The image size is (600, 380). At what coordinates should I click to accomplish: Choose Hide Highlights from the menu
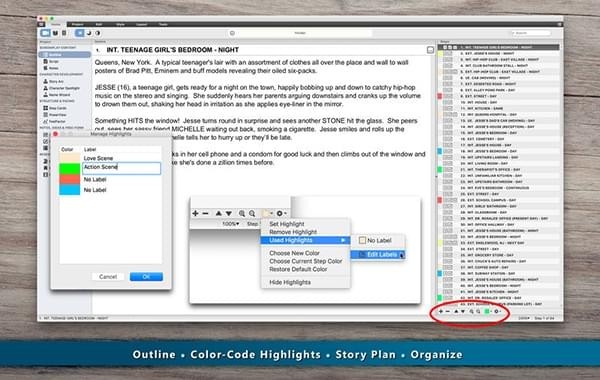pos(290,282)
